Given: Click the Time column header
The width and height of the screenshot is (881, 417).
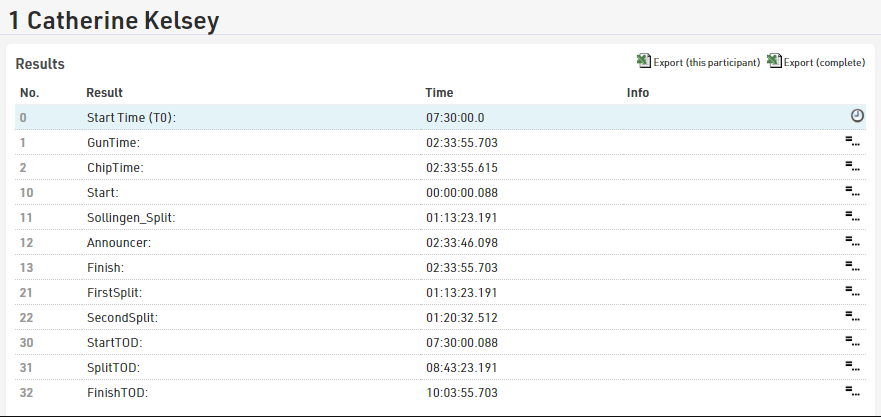Looking at the screenshot, I should click(x=439, y=93).
